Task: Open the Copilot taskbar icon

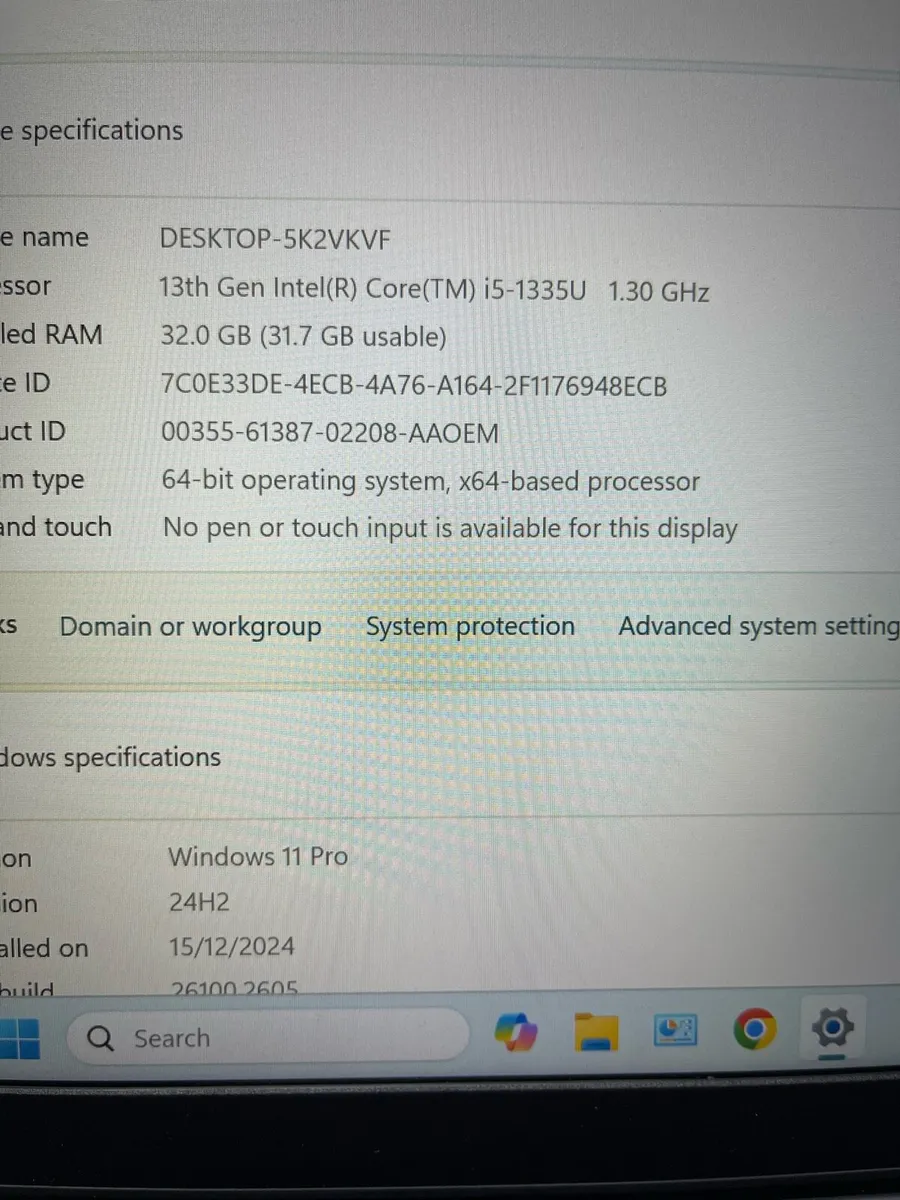Action: pyautogui.click(x=516, y=1033)
